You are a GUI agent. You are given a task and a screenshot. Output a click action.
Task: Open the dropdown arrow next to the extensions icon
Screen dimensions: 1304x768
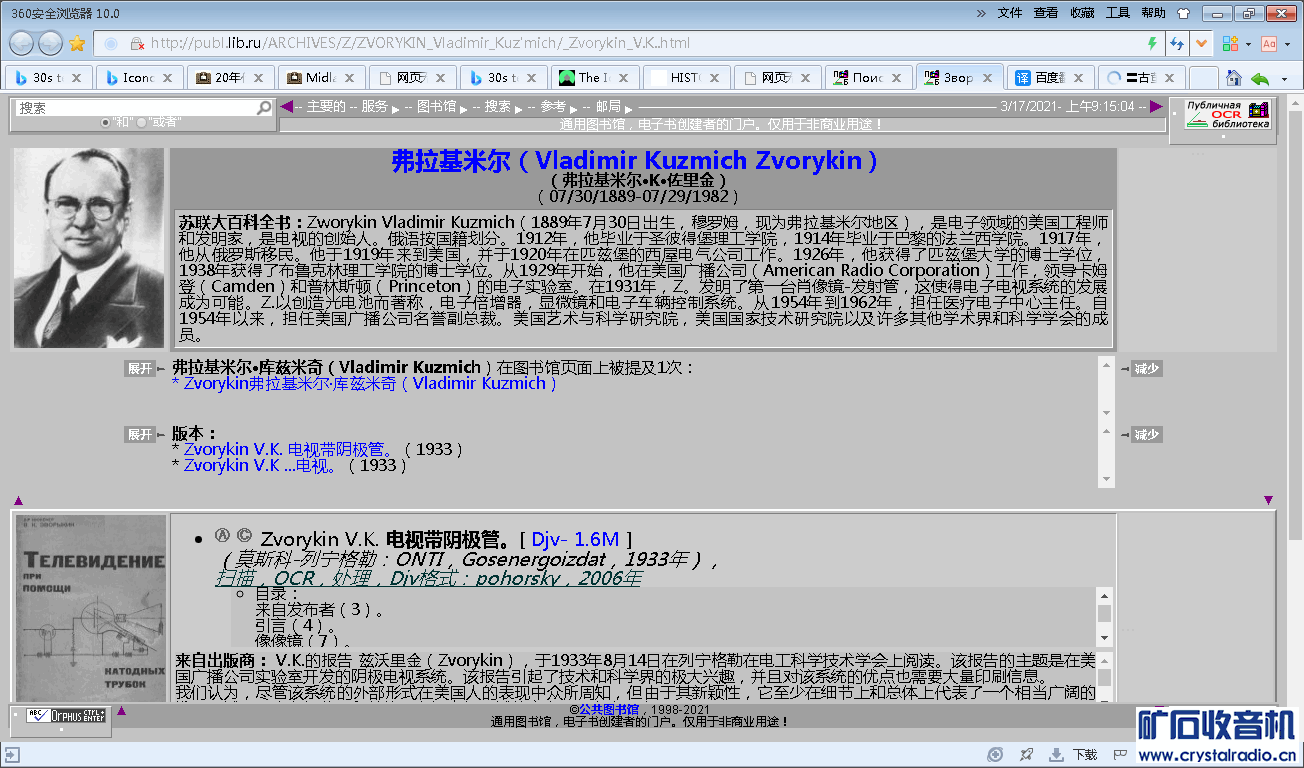click(1248, 44)
